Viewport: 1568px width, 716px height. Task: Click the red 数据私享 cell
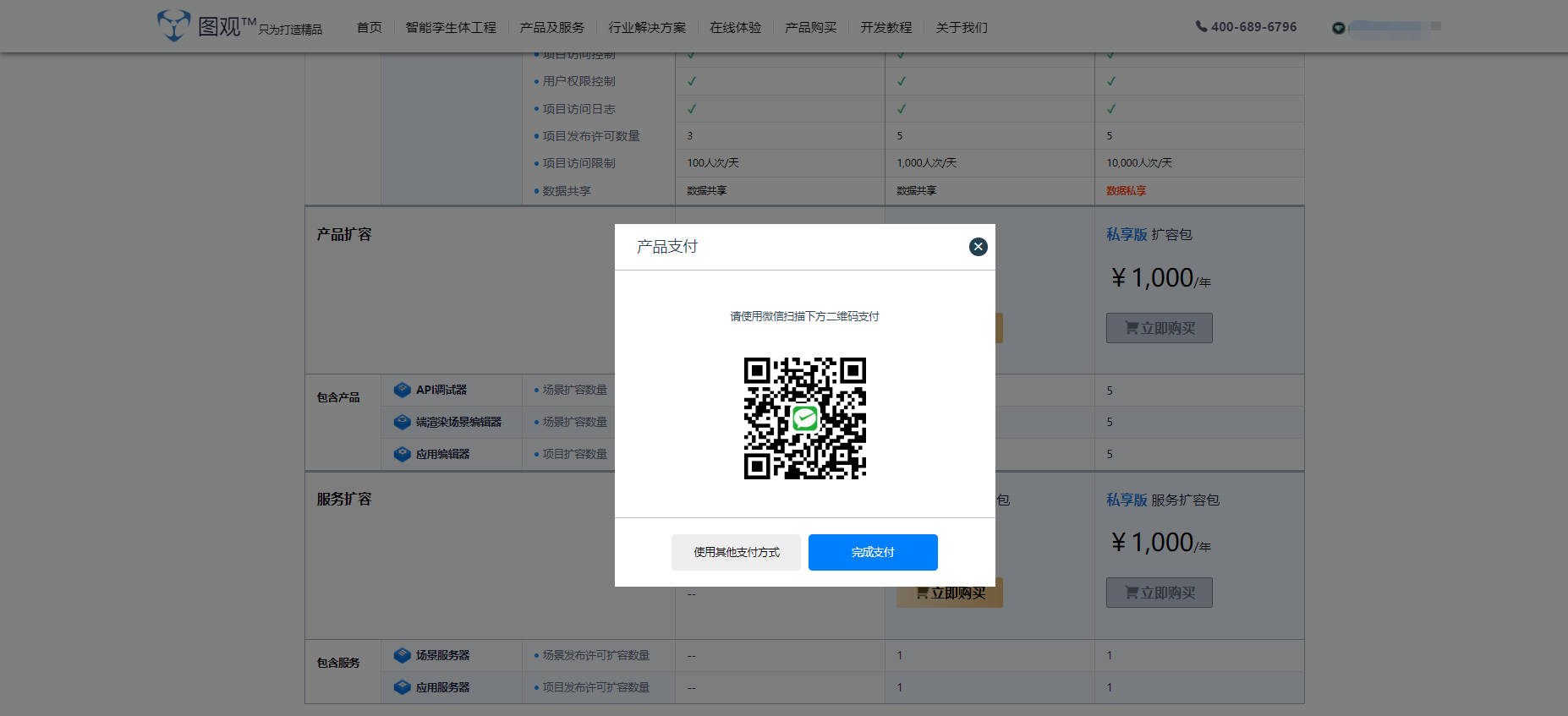pyautogui.click(x=1126, y=191)
